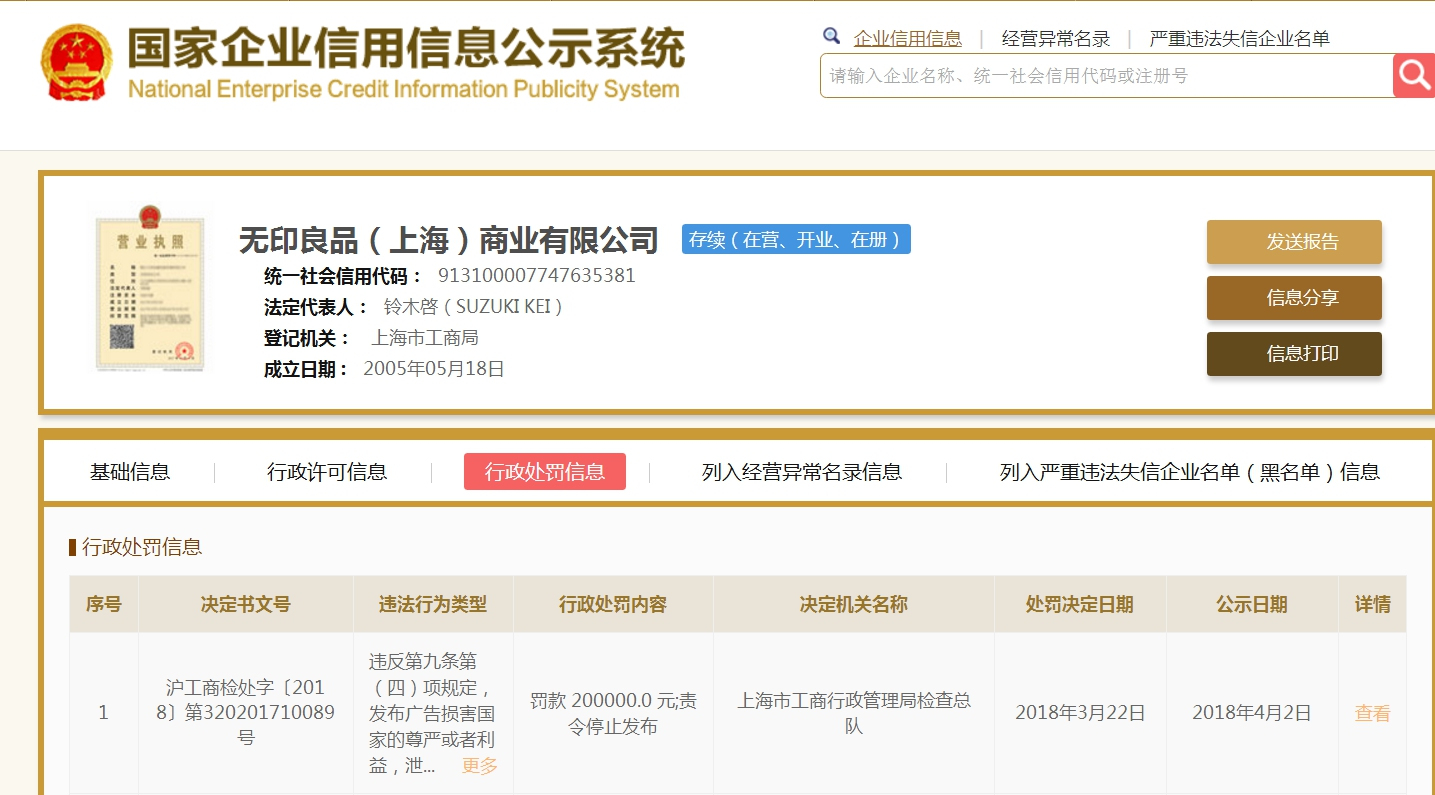Expand violation text with the 更多 link

click(x=480, y=766)
